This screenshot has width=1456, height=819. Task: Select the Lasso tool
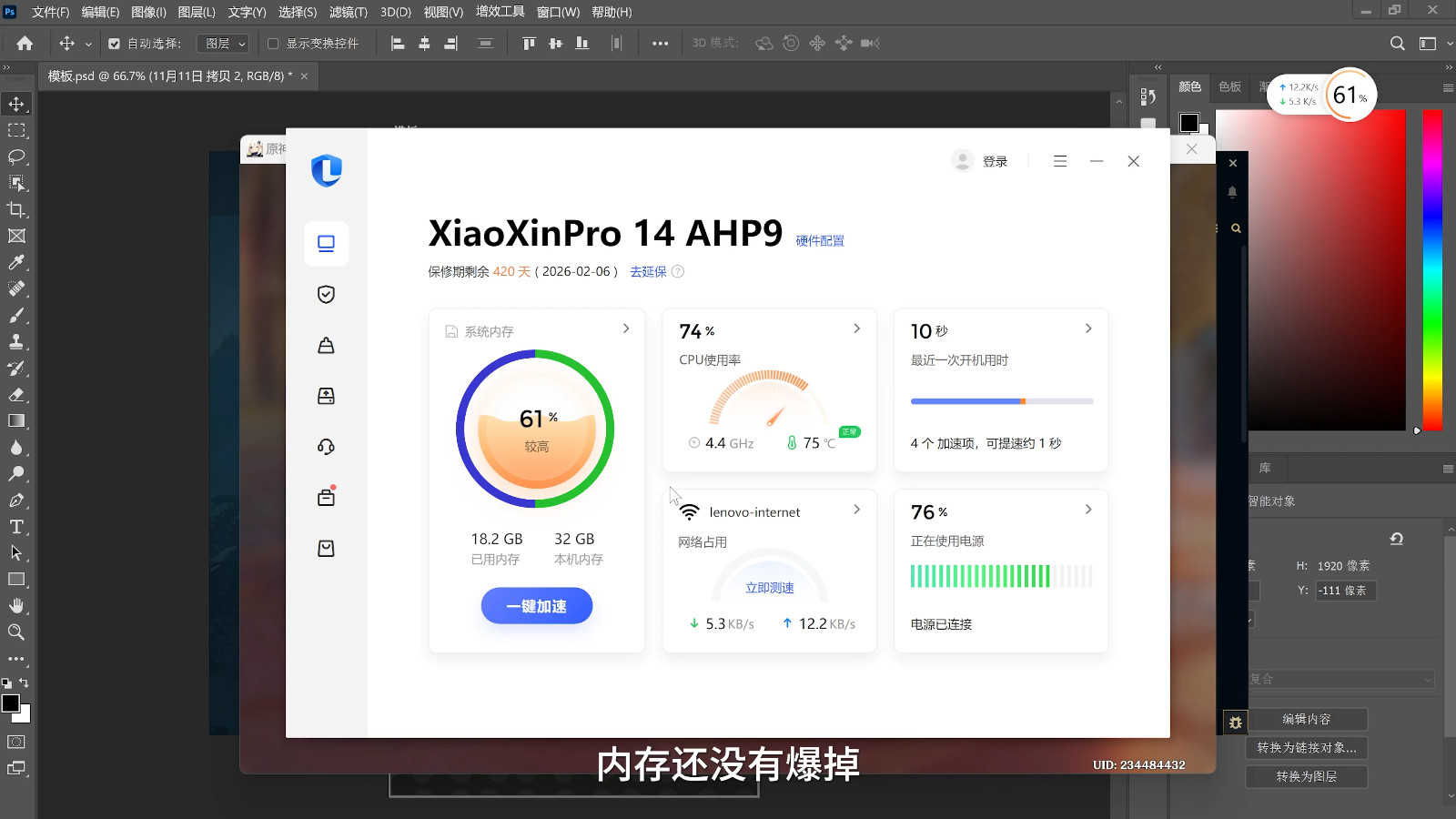pos(16,157)
